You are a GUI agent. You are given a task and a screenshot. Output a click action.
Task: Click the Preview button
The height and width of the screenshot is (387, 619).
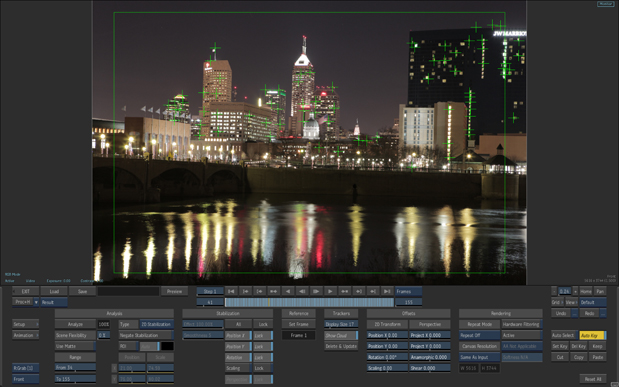click(x=174, y=291)
